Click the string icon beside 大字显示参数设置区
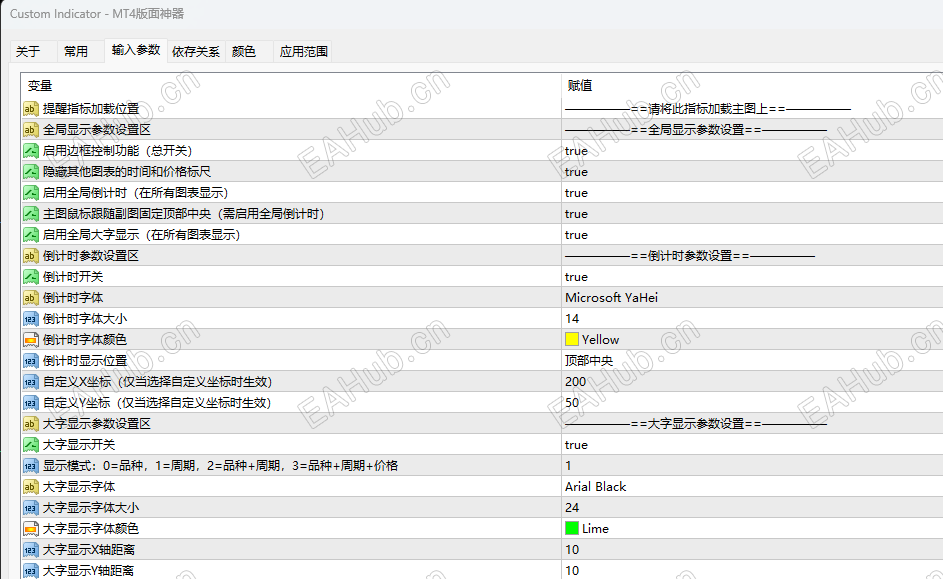Screen dimensions: 943x579 (31, 424)
